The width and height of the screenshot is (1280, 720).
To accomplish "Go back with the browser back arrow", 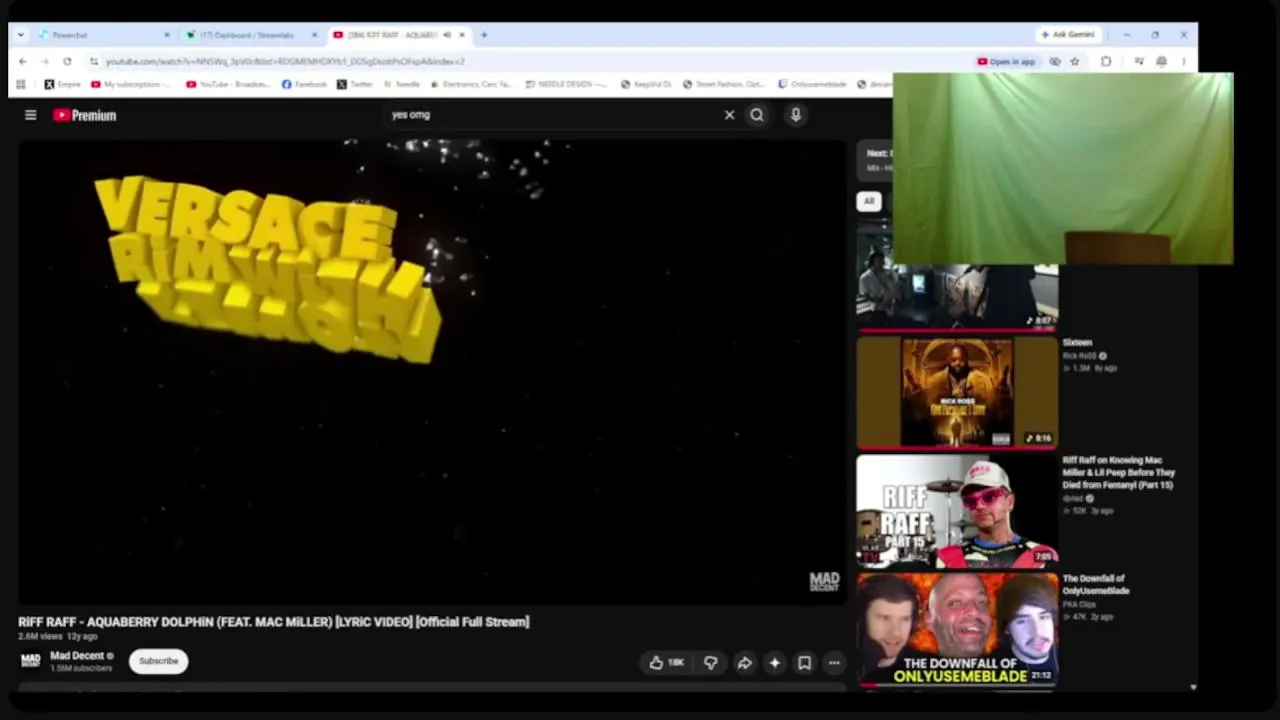I will (23, 61).
